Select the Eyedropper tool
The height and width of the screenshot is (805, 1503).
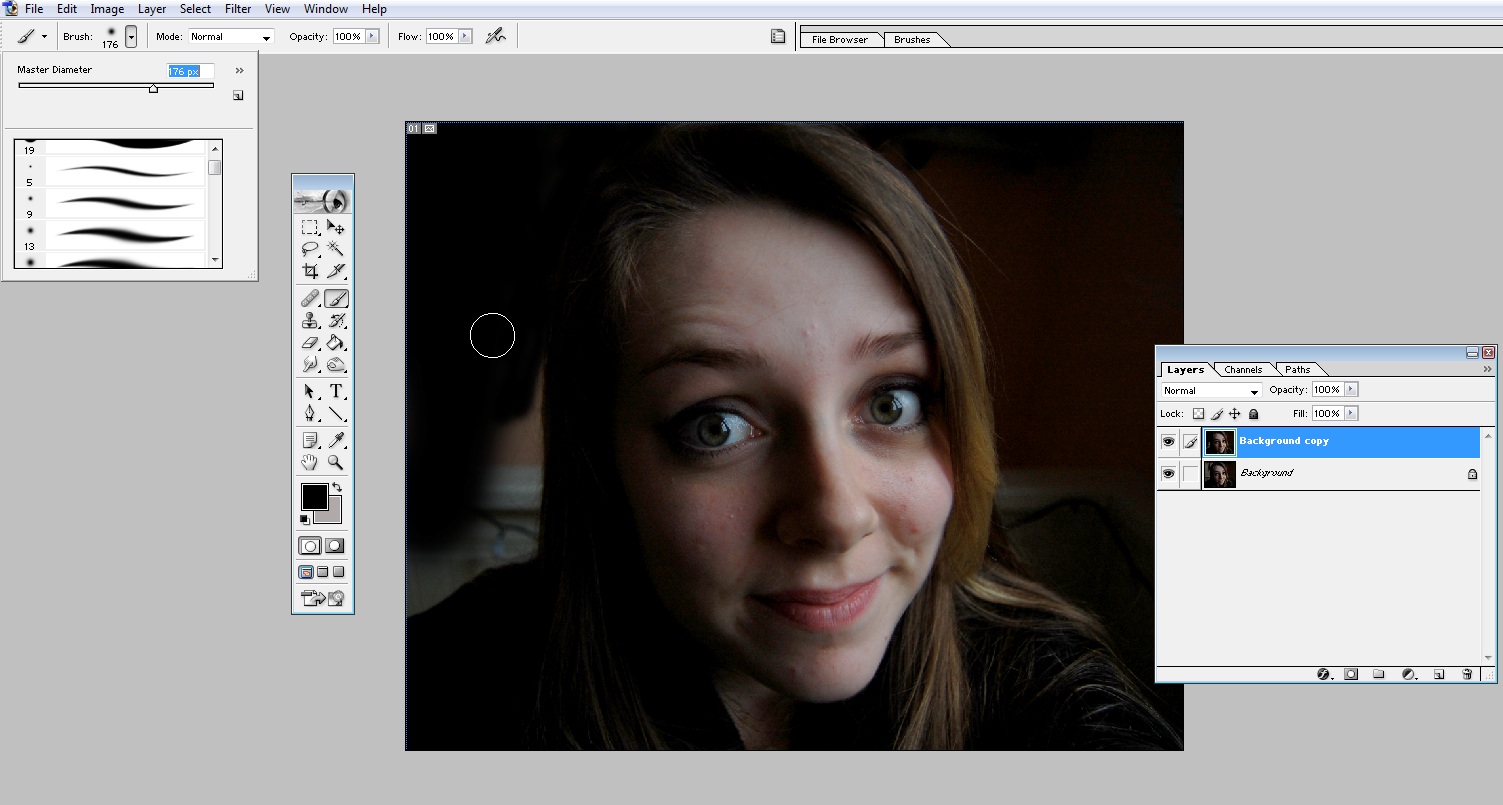pyautogui.click(x=336, y=440)
